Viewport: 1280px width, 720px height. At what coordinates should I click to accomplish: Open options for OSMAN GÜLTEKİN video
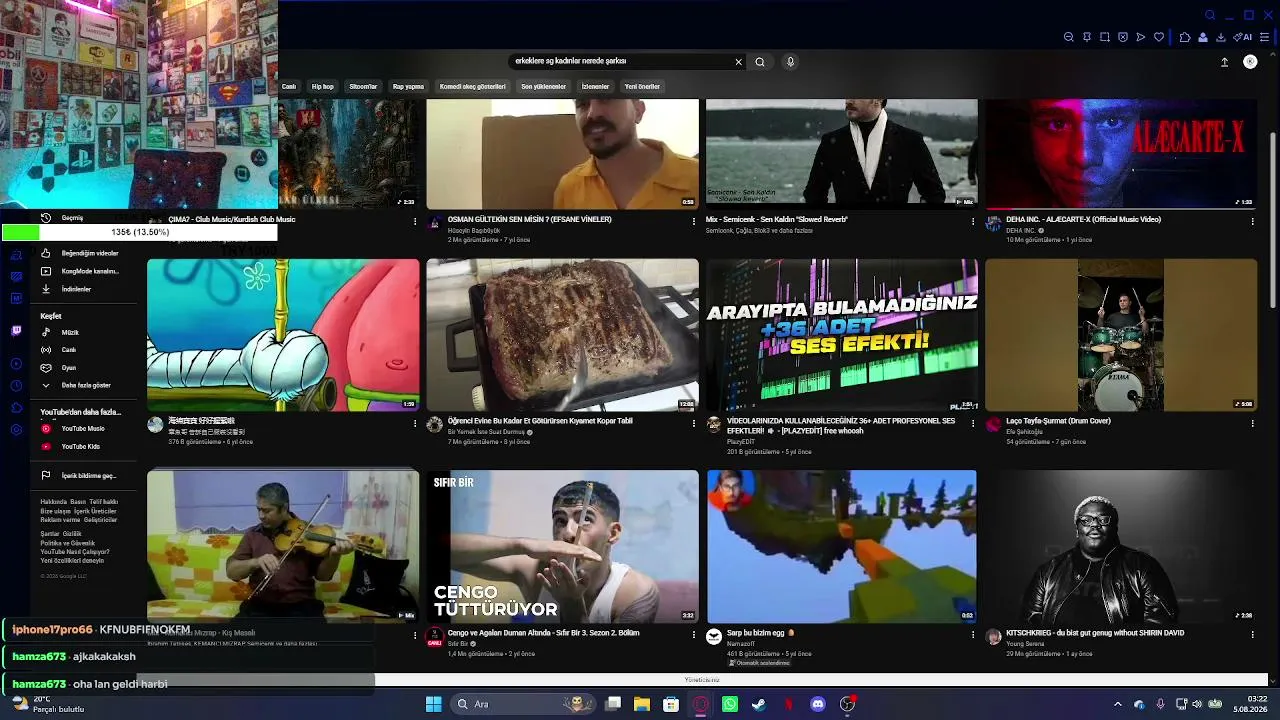pos(694,221)
